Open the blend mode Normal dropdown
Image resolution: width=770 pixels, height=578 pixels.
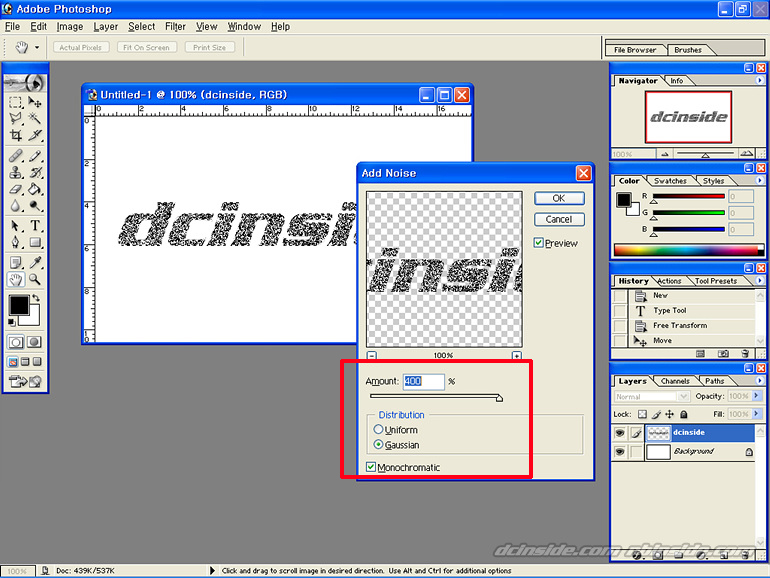pos(684,396)
